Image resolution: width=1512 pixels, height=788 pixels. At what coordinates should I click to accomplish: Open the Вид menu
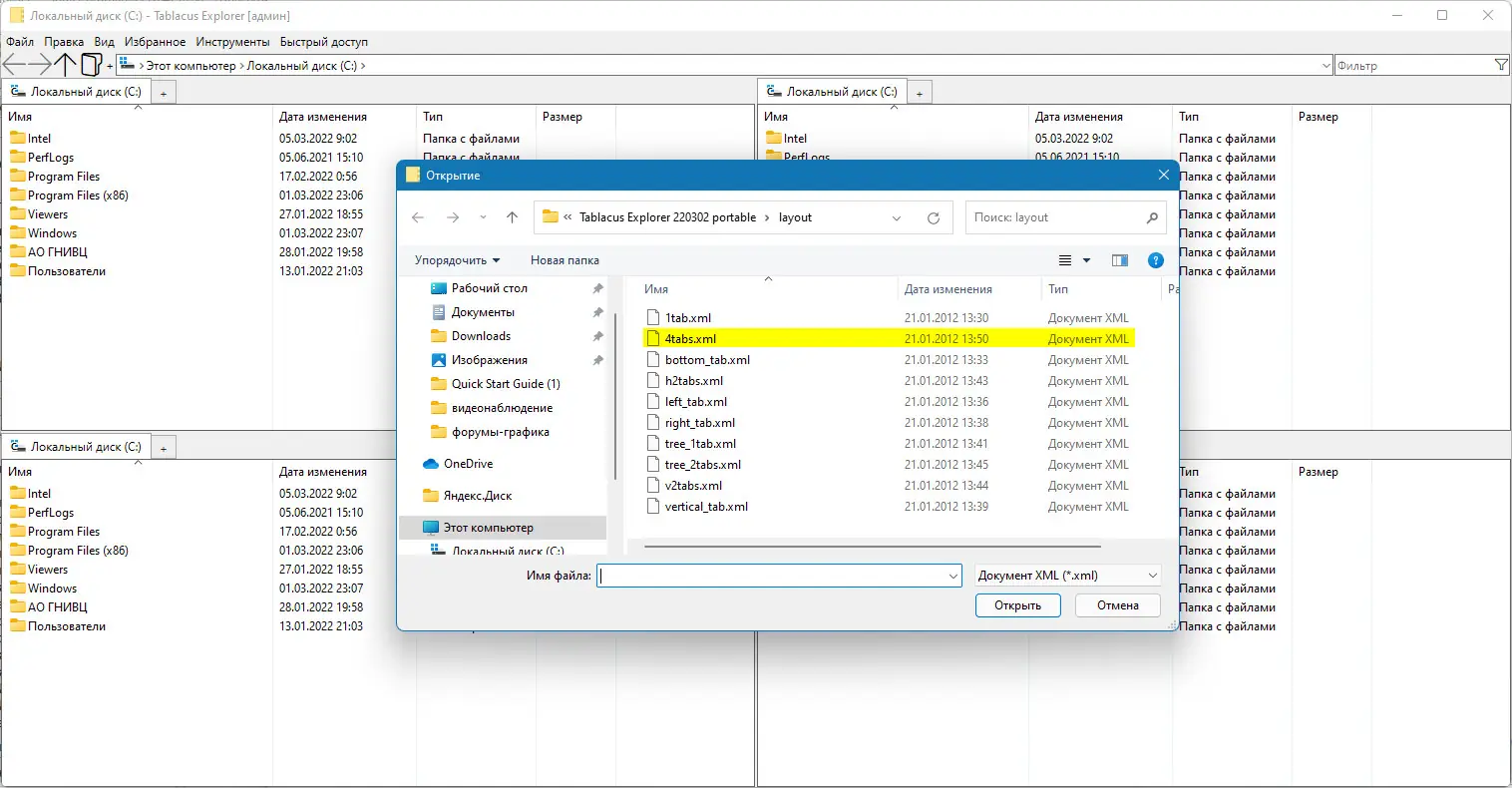[105, 42]
